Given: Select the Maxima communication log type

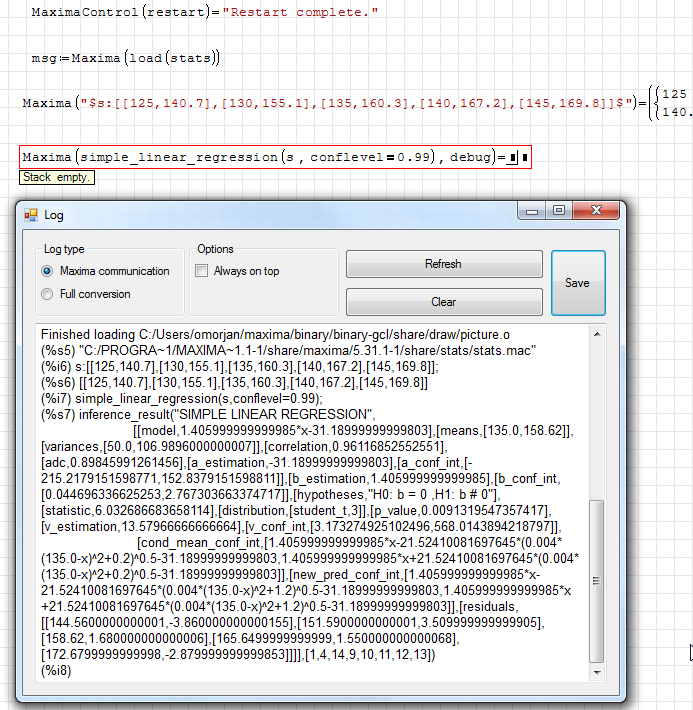Looking at the screenshot, I should (47, 271).
